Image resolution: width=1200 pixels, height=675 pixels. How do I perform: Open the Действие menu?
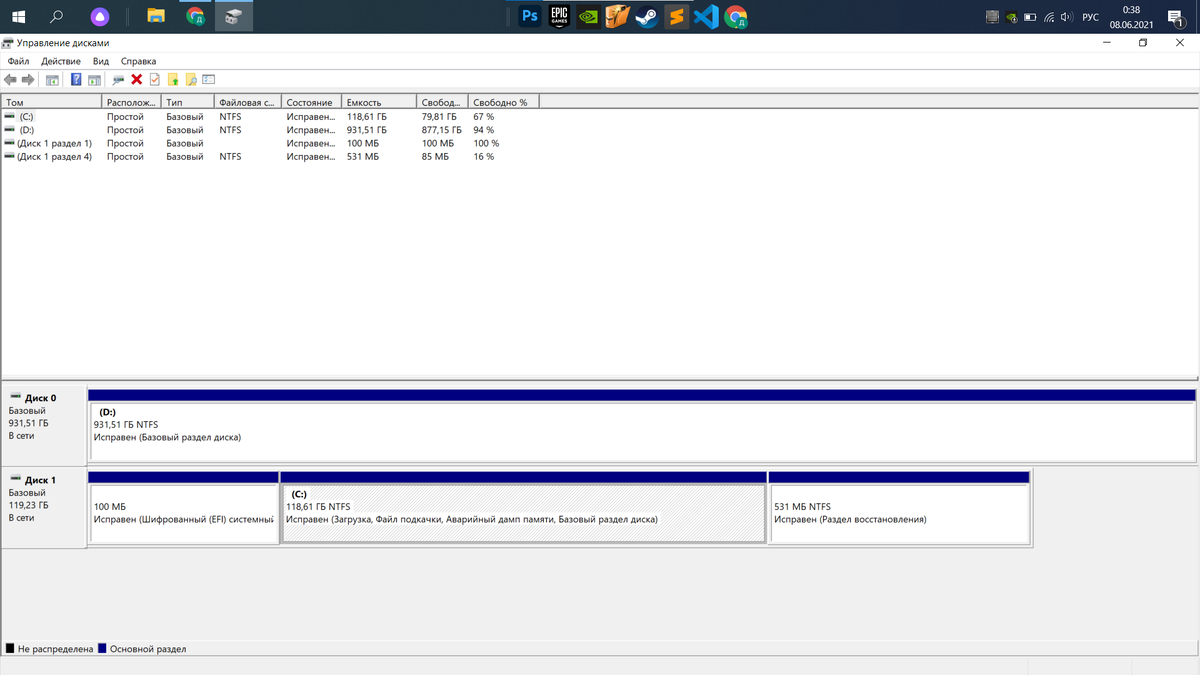click(61, 61)
